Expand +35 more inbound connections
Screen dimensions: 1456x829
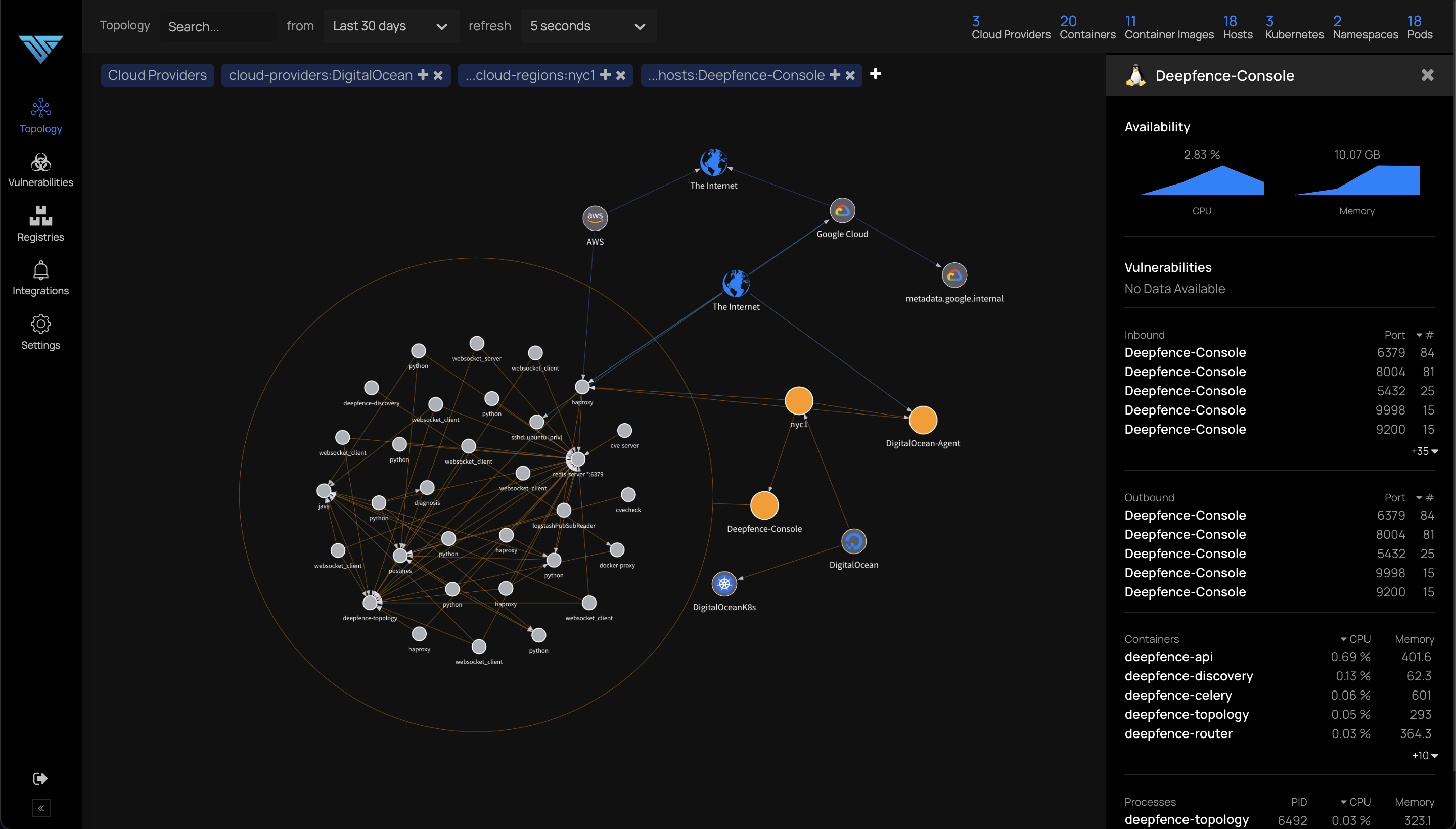click(x=1424, y=451)
